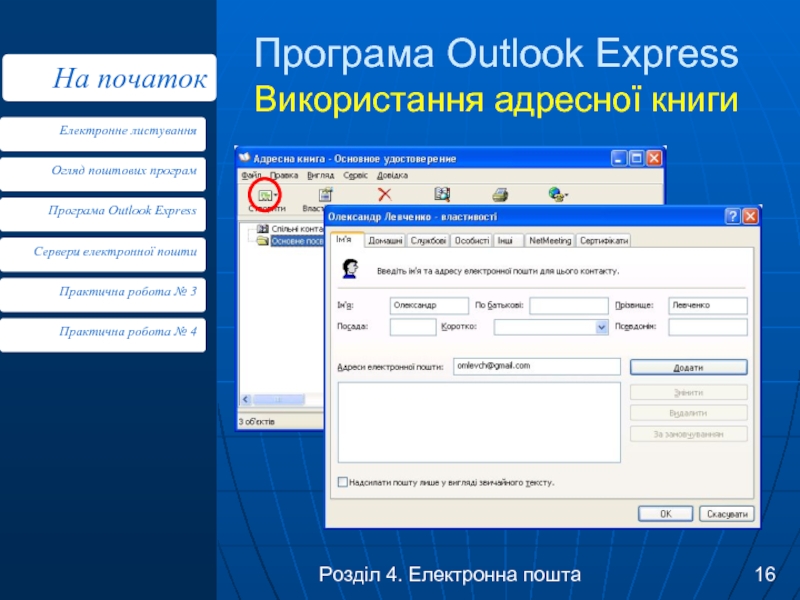Click the Find People toolbar icon
This screenshot has width=800, height=600.
[442, 194]
